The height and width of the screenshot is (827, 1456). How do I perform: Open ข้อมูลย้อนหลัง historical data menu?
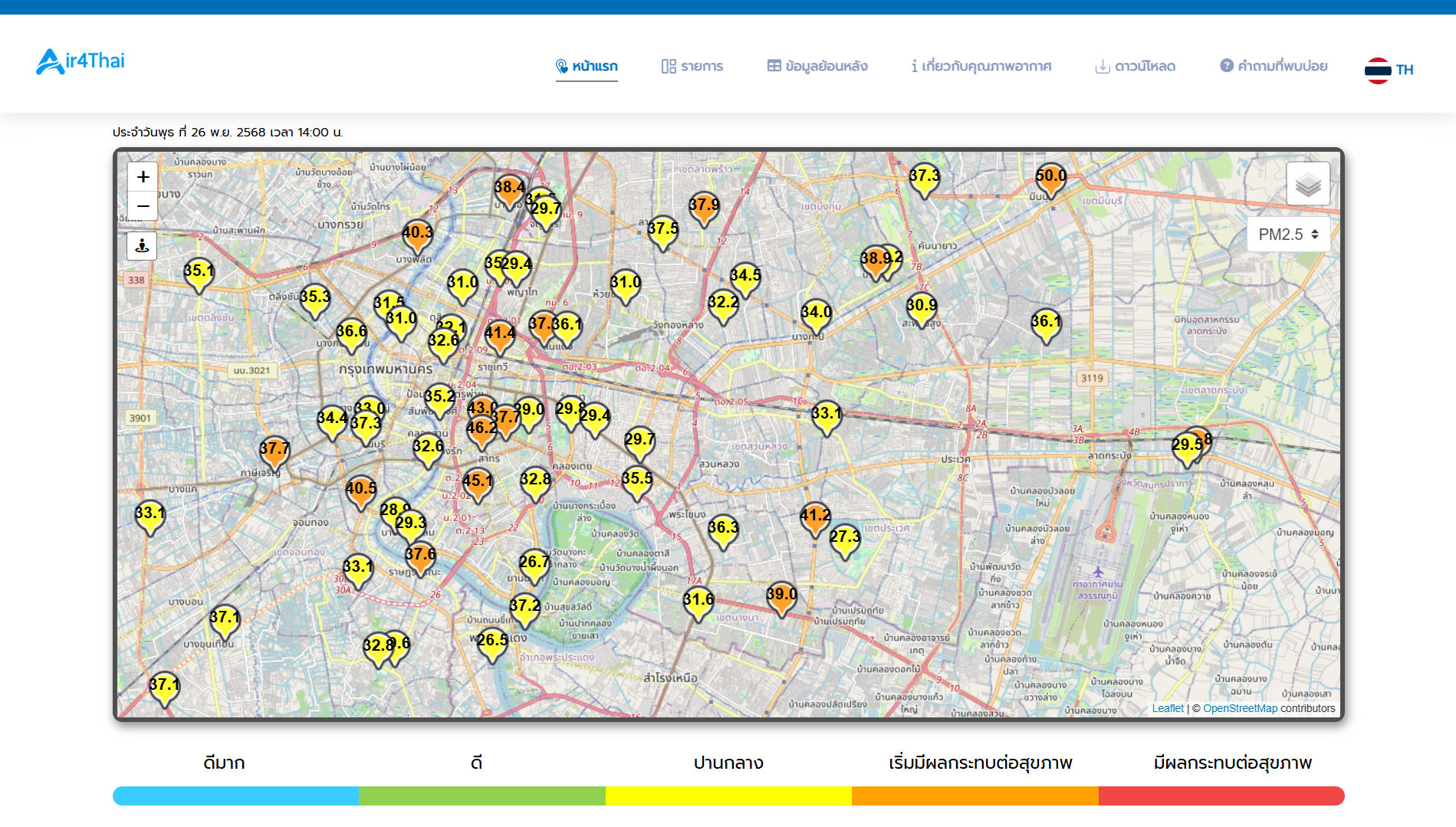817,67
